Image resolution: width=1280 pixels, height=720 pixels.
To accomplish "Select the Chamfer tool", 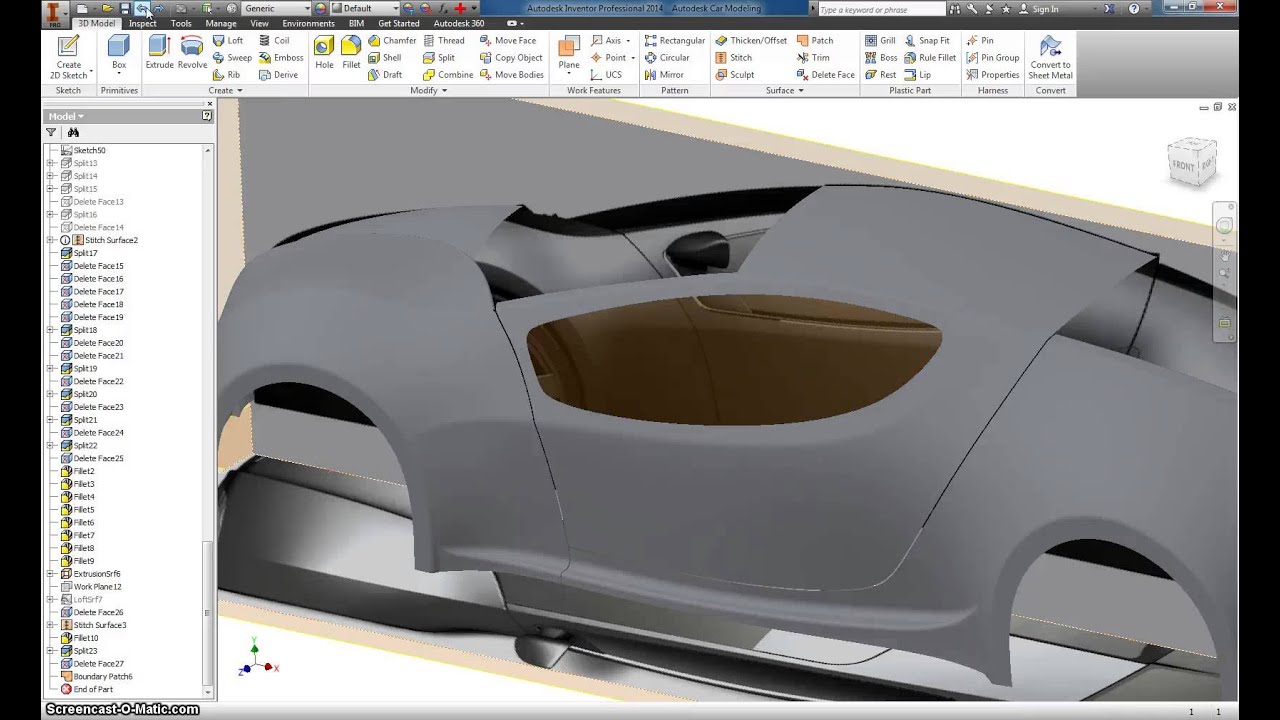I will coord(391,41).
